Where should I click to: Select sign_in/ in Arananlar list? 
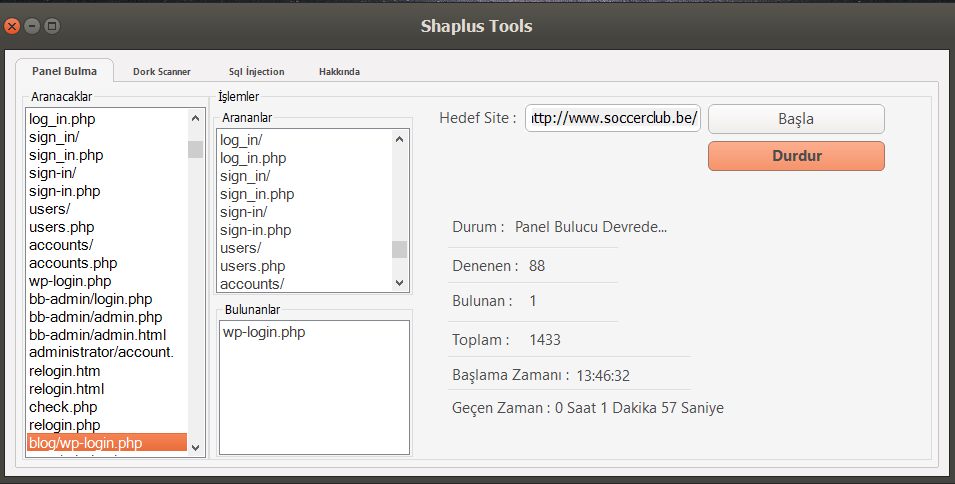[305, 176]
